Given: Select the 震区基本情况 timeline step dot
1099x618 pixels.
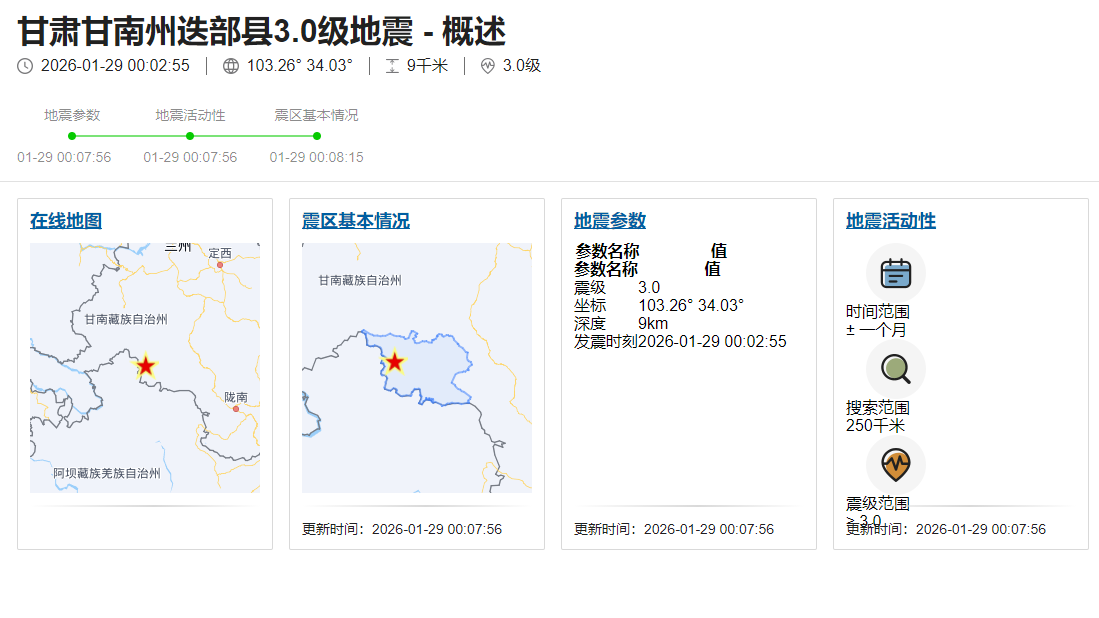Looking at the screenshot, I should [x=317, y=136].
